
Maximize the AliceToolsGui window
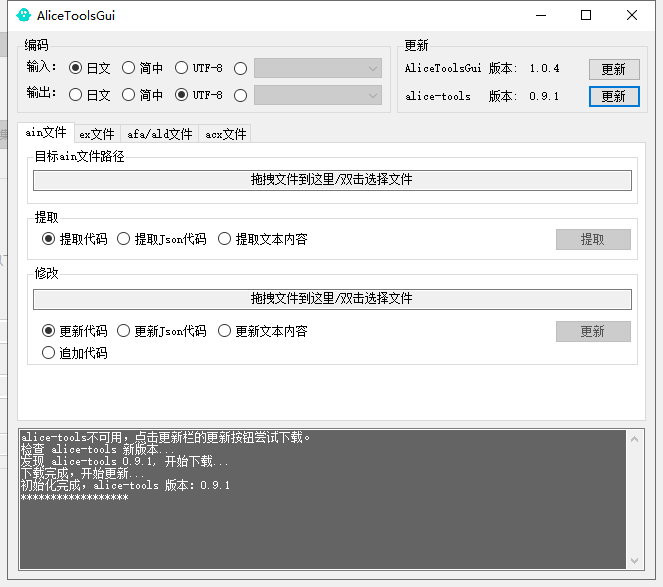click(x=586, y=15)
